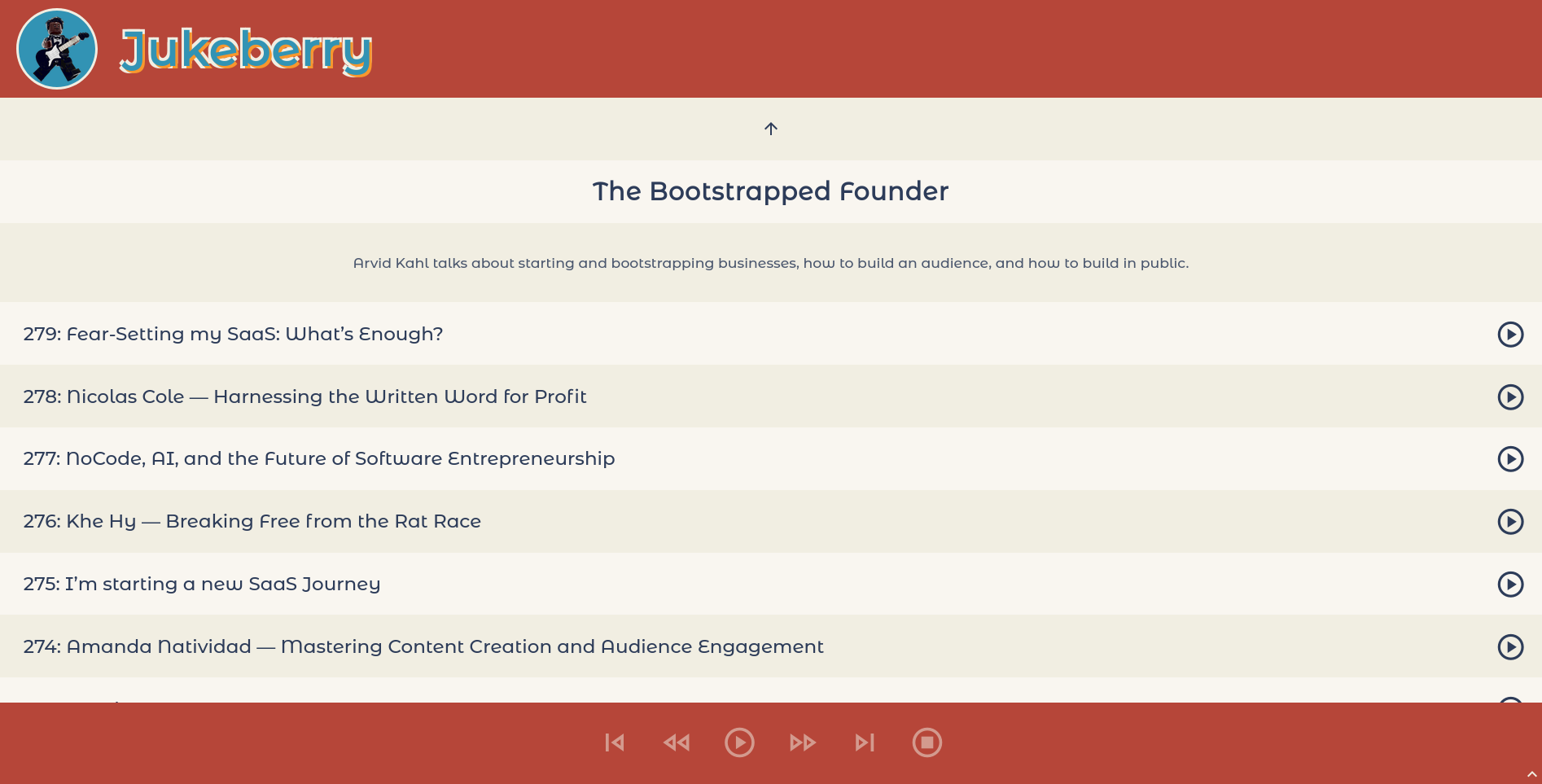1542x784 pixels.
Task: Select '274: Amanda Natividad — Mastering Content Creation' title
Action: 423,646
